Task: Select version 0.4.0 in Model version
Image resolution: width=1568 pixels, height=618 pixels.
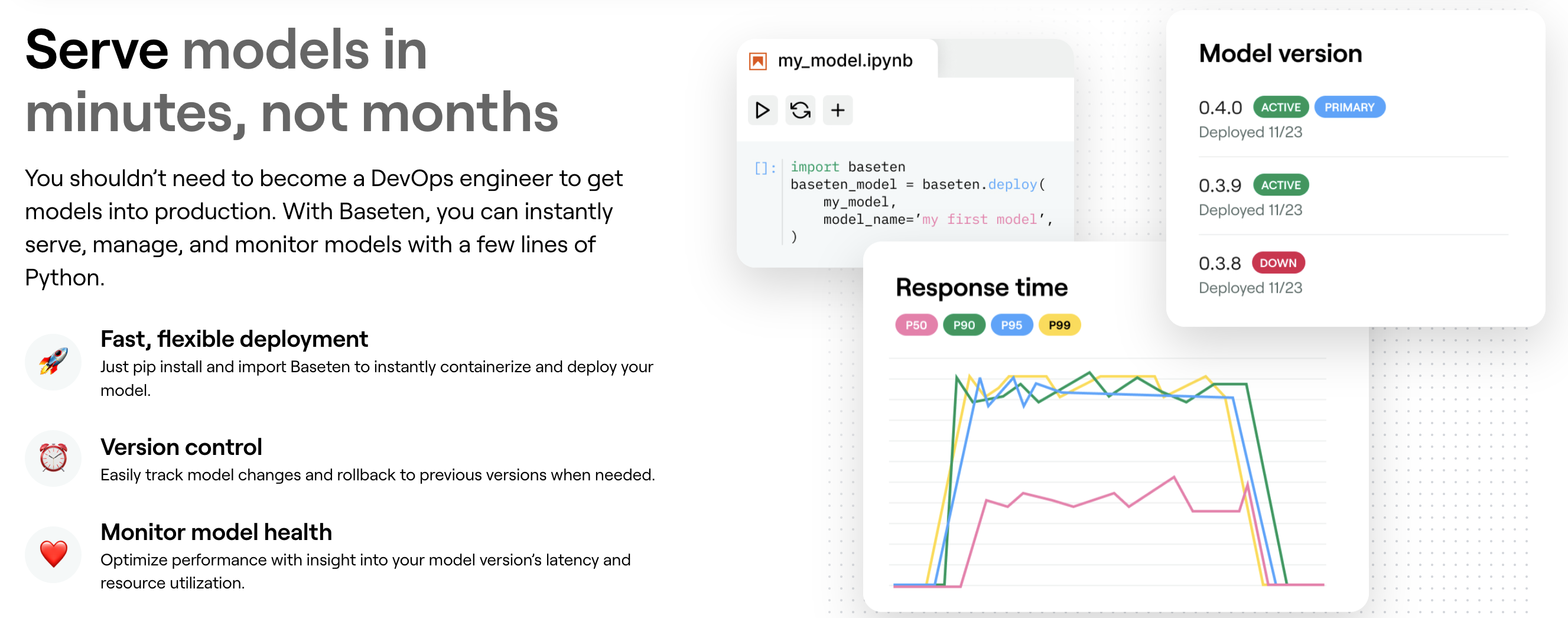Action: [x=1220, y=108]
